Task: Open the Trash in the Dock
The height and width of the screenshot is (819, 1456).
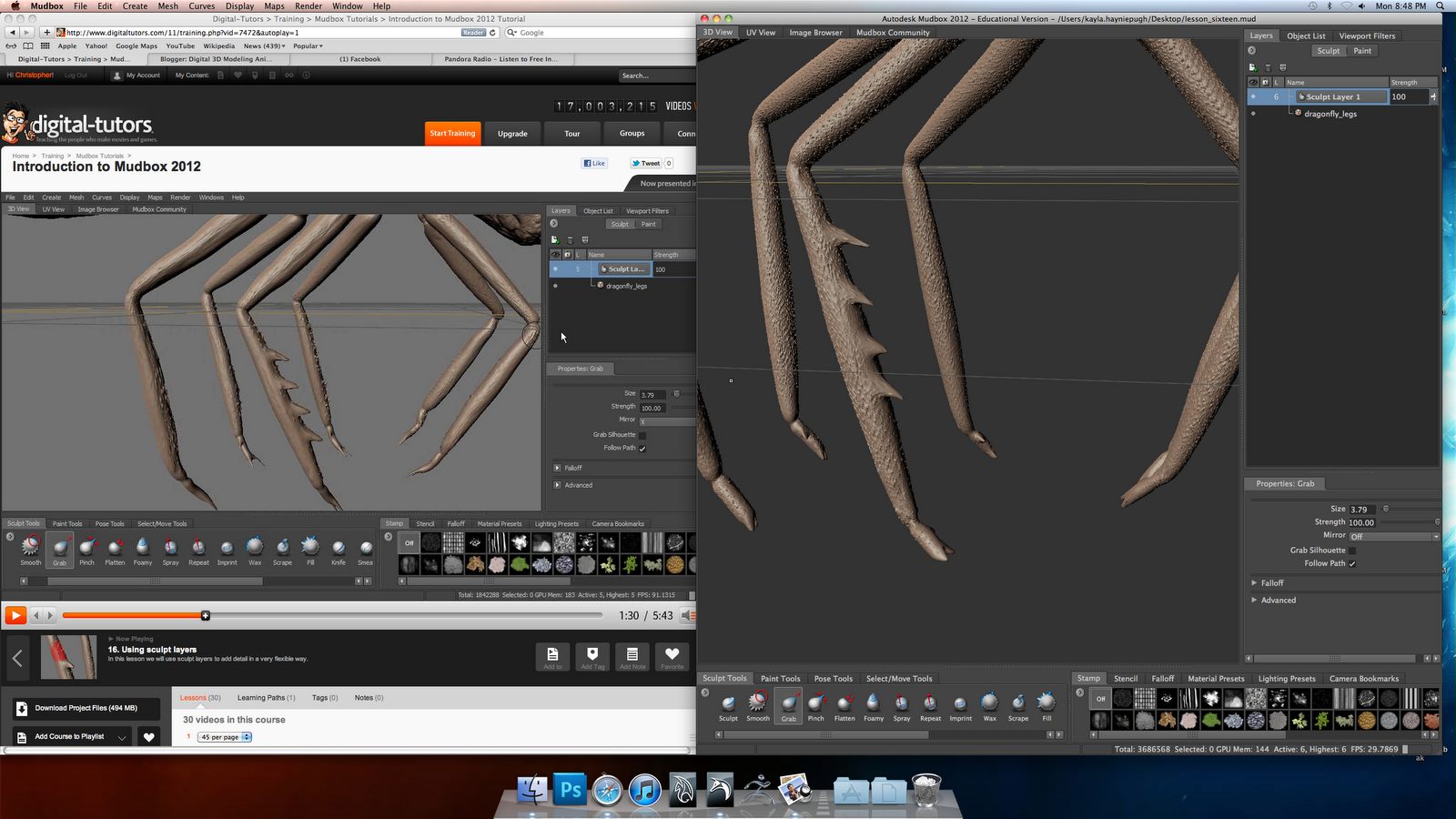Action: (x=925, y=790)
